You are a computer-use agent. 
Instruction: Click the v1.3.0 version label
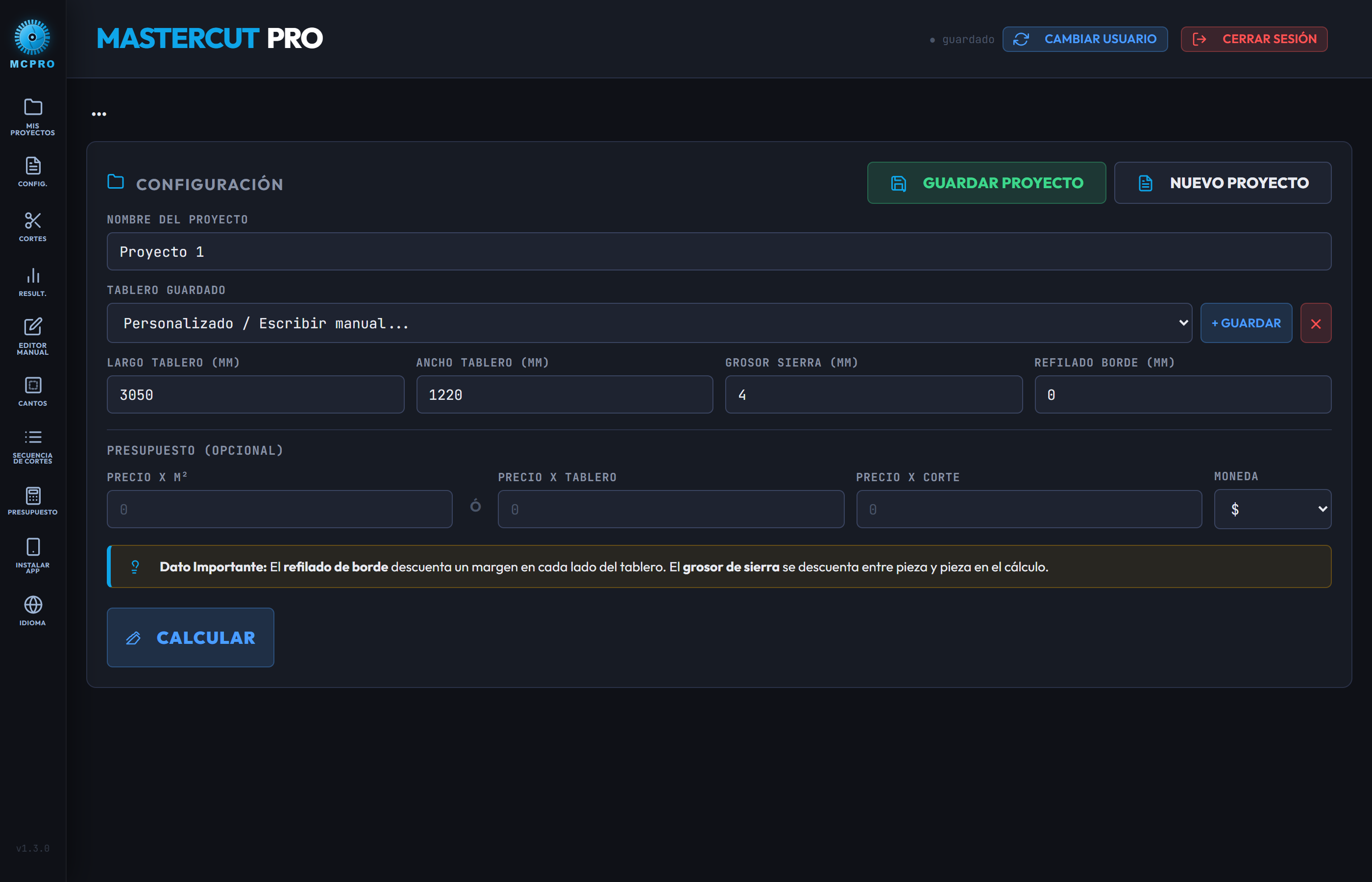[x=33, y=848]
